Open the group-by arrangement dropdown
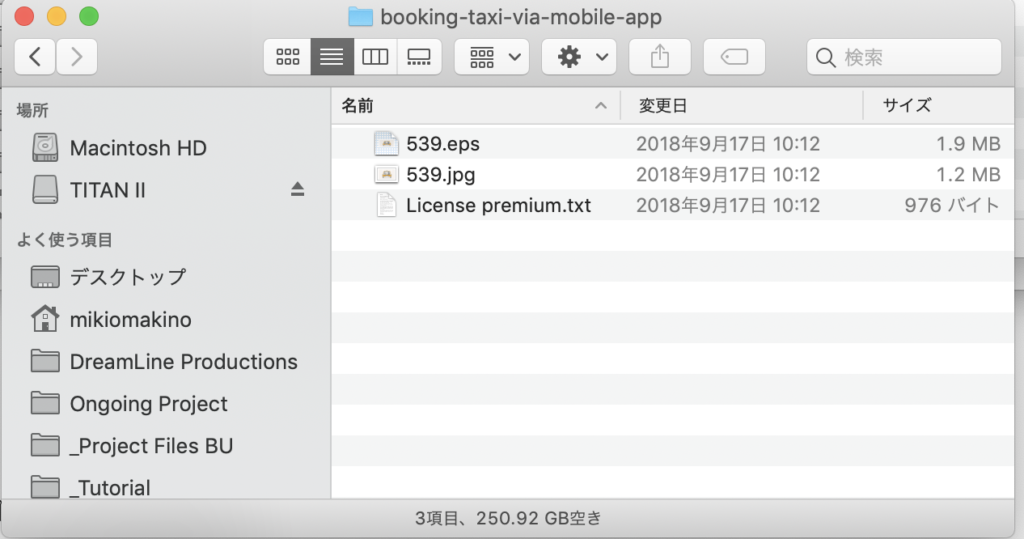Screen dimensions: 1024x539 click(492, 57)
